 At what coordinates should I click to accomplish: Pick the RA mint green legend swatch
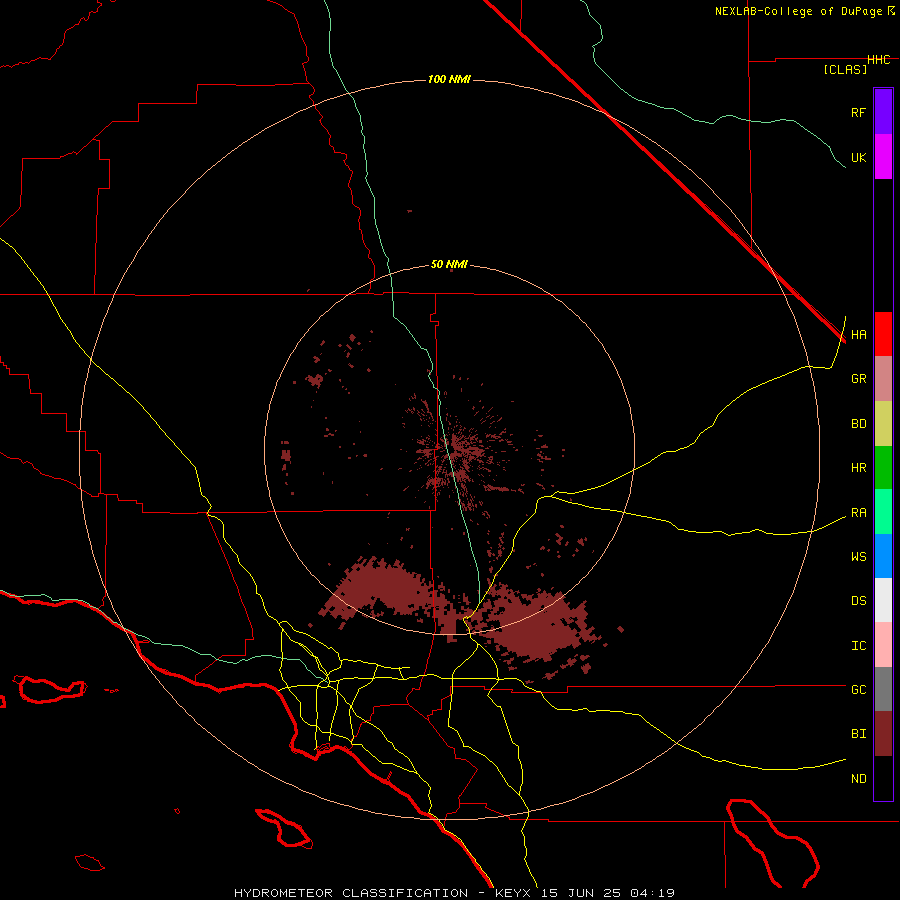point(883,512)
